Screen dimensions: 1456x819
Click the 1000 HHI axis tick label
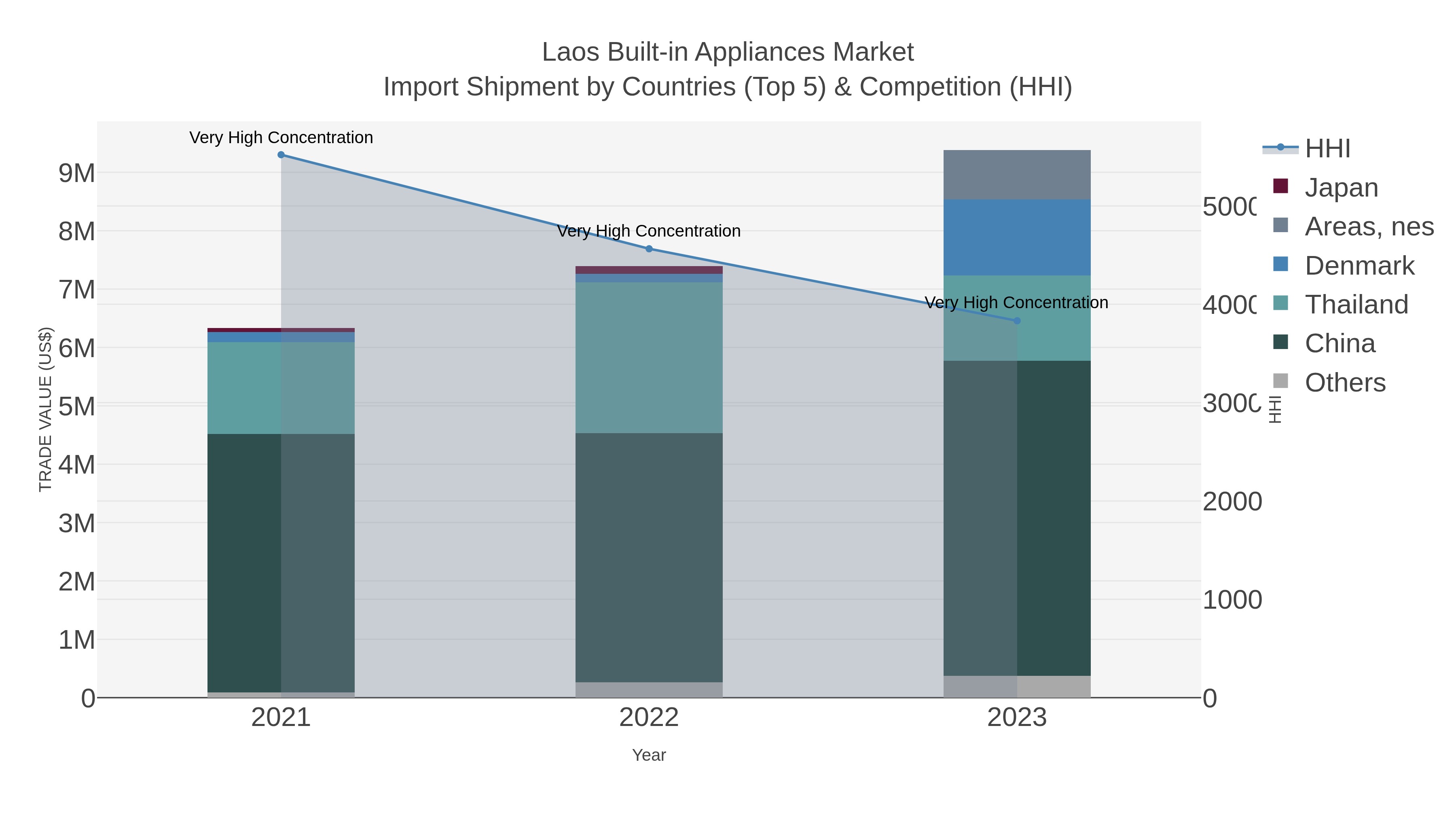pyautogui.click(x=1232, y=600)
